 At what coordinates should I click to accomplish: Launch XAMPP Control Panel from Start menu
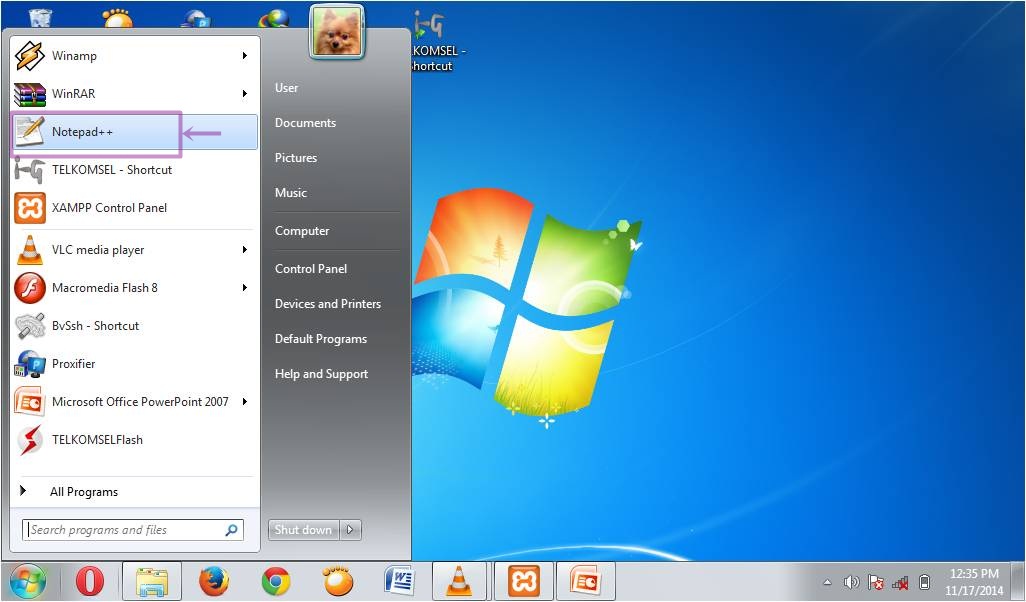(109, 208)
